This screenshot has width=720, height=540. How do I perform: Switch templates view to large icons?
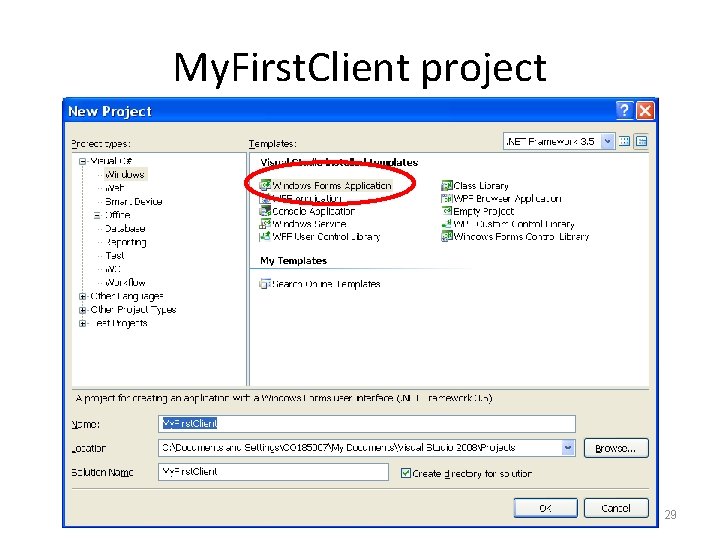(x=624, y=141)
